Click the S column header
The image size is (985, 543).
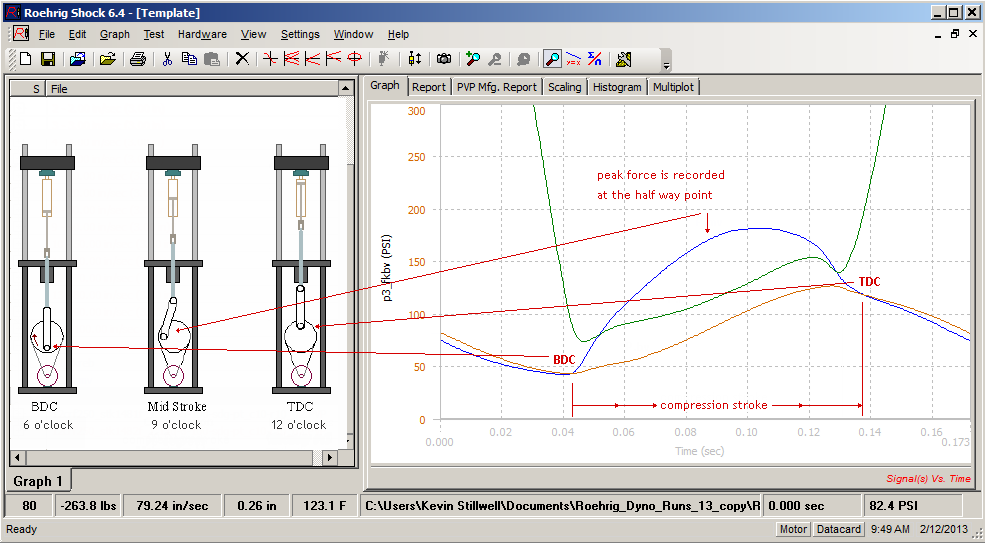[x=37, y=89]
